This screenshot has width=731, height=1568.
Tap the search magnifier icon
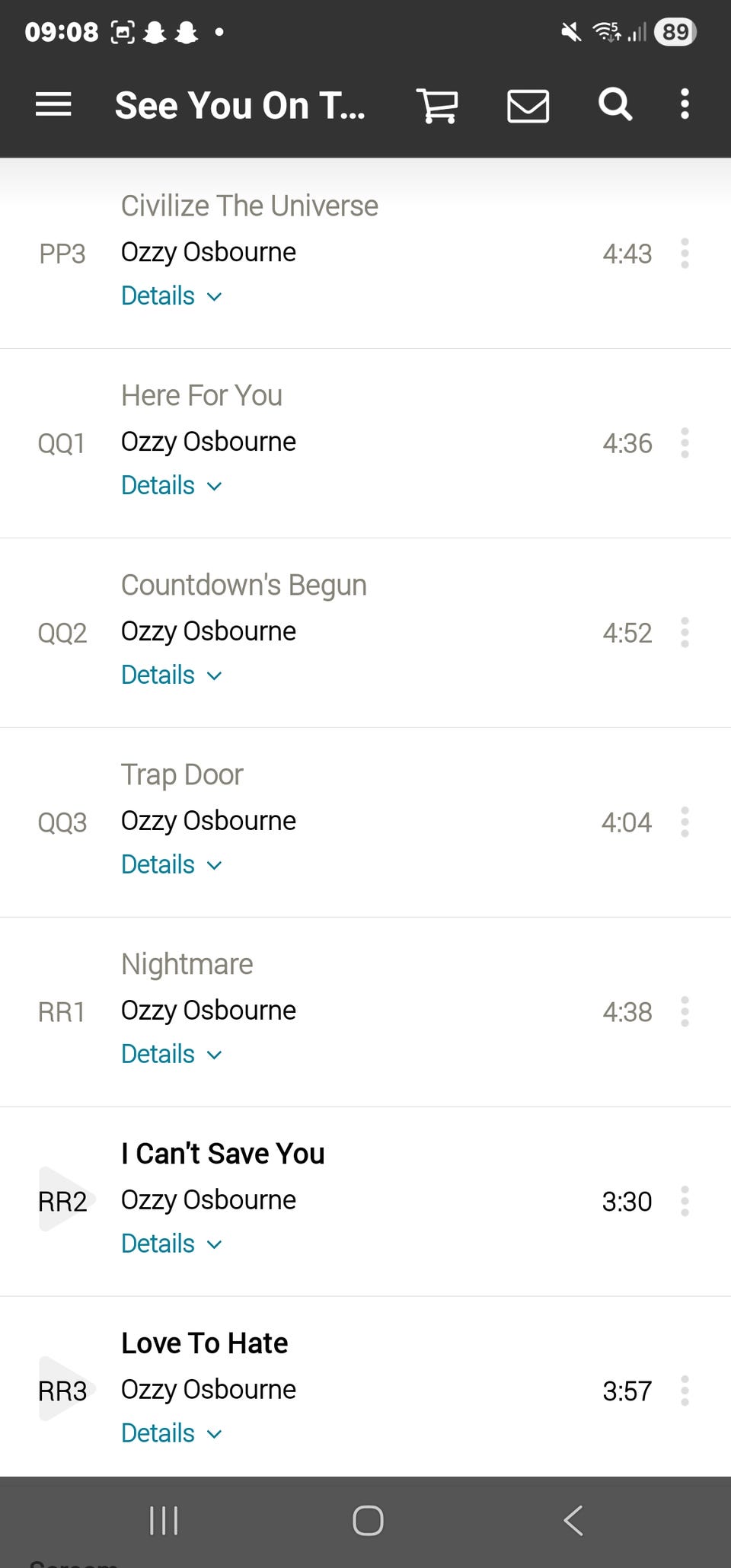click(614, 104)
